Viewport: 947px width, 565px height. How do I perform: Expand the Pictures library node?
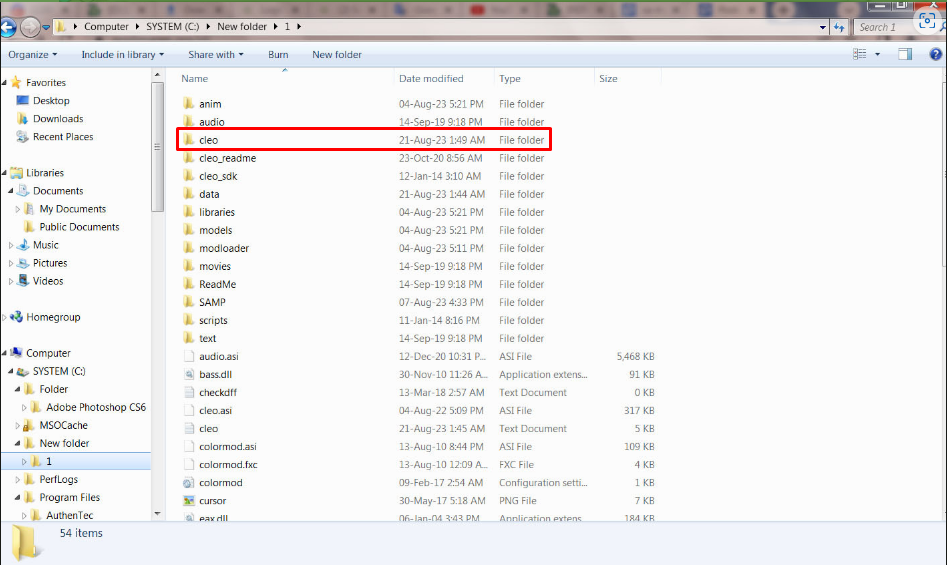click(11, 263)
